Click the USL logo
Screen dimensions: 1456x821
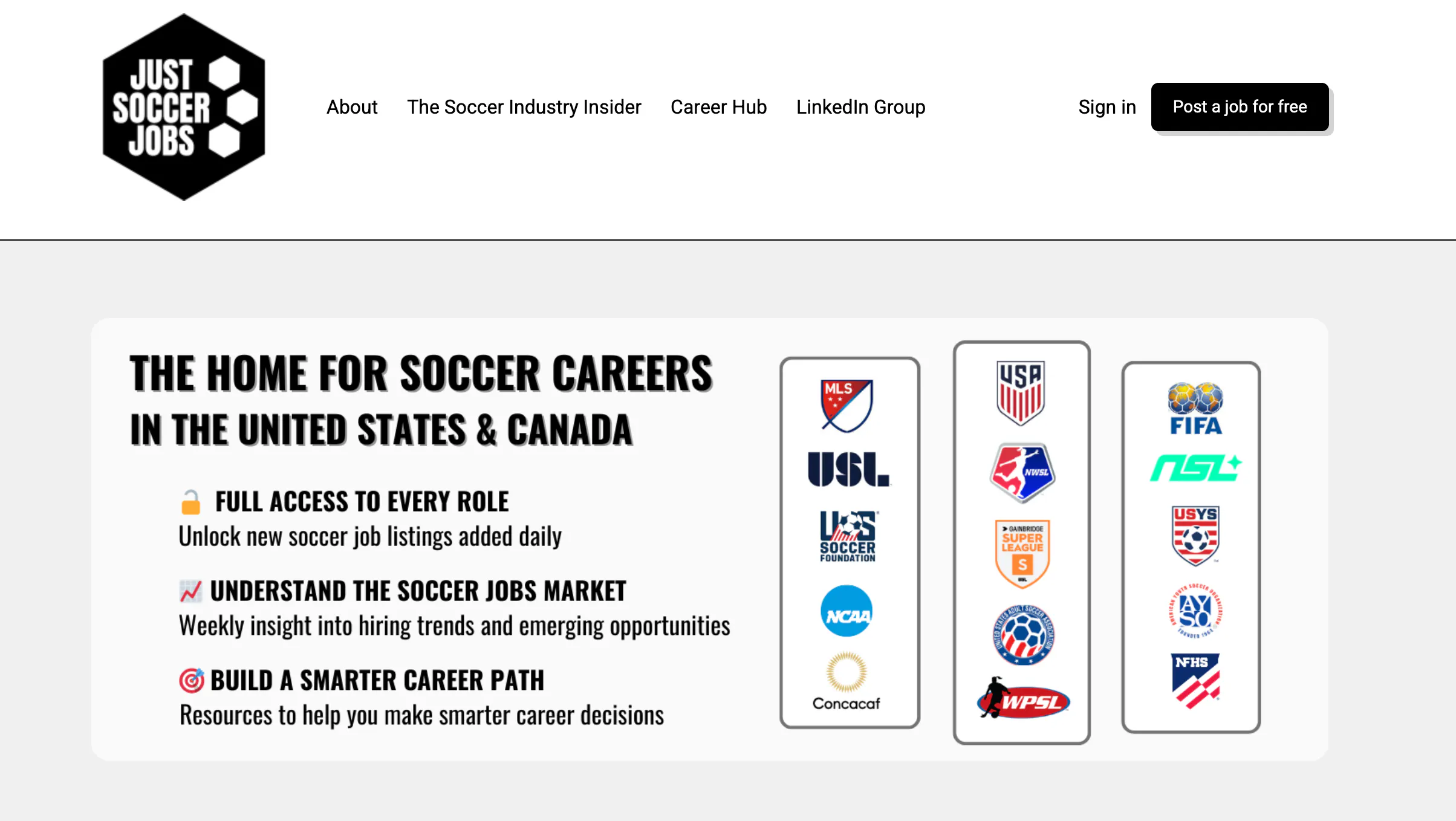(849, 469)
